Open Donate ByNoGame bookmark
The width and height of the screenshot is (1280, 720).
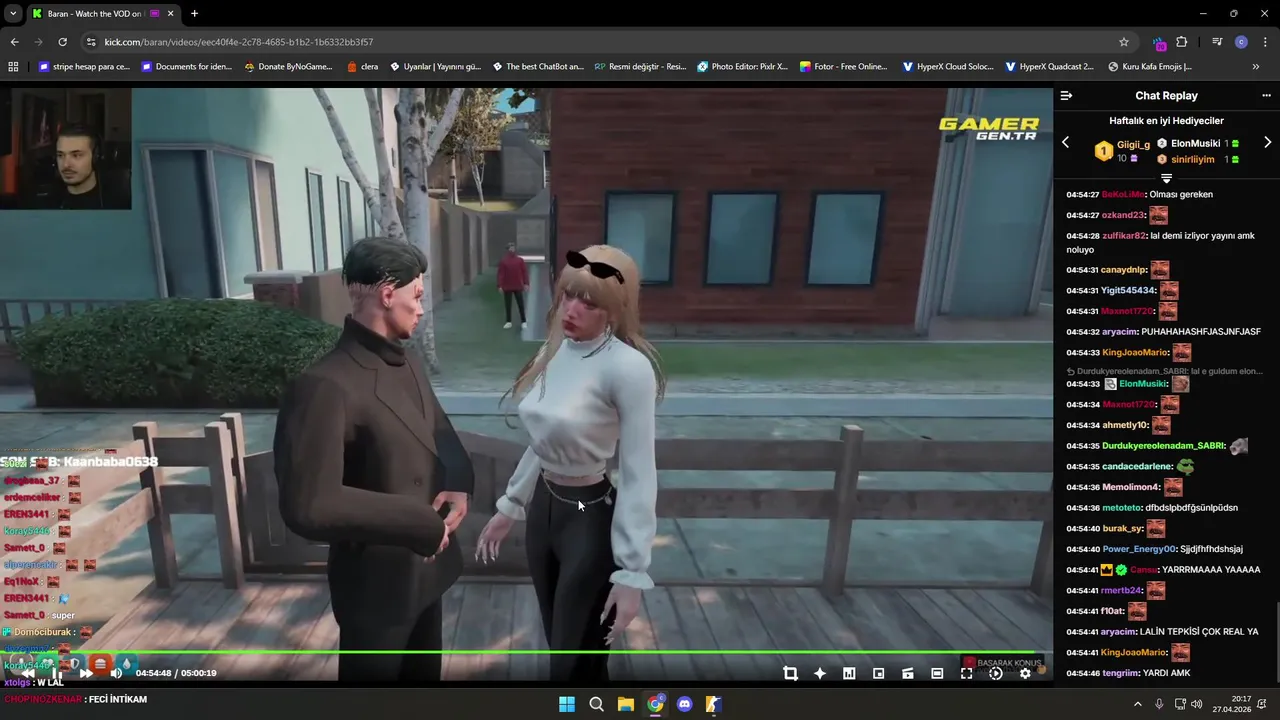[288, 67]
